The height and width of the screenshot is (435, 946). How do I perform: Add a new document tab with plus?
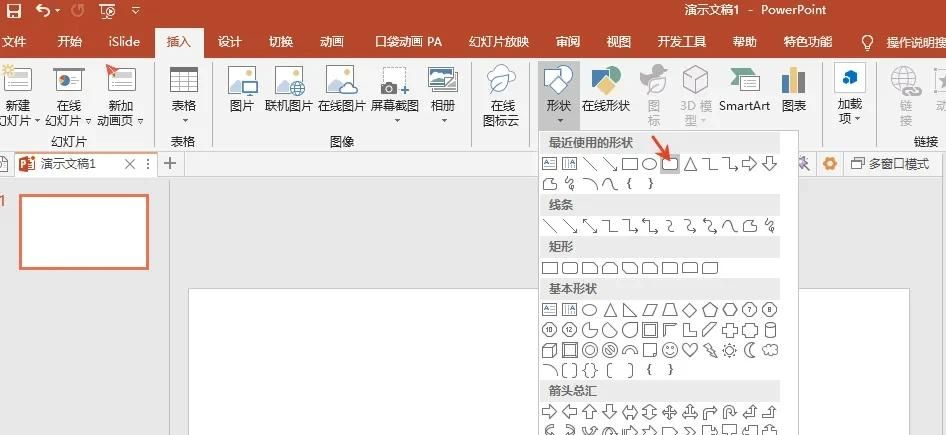point(170,163)
